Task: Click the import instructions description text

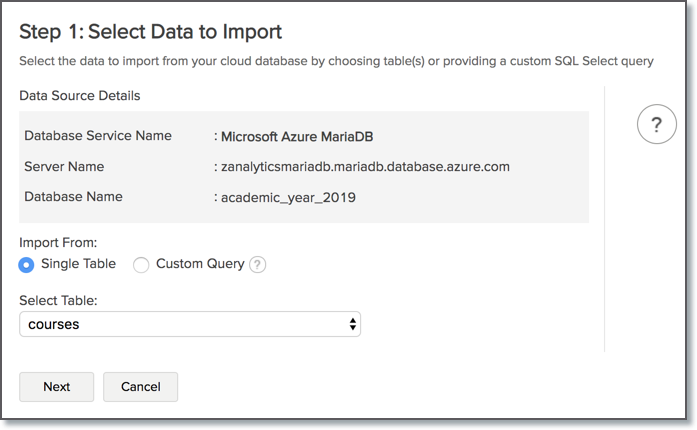Action: [336, 62]
